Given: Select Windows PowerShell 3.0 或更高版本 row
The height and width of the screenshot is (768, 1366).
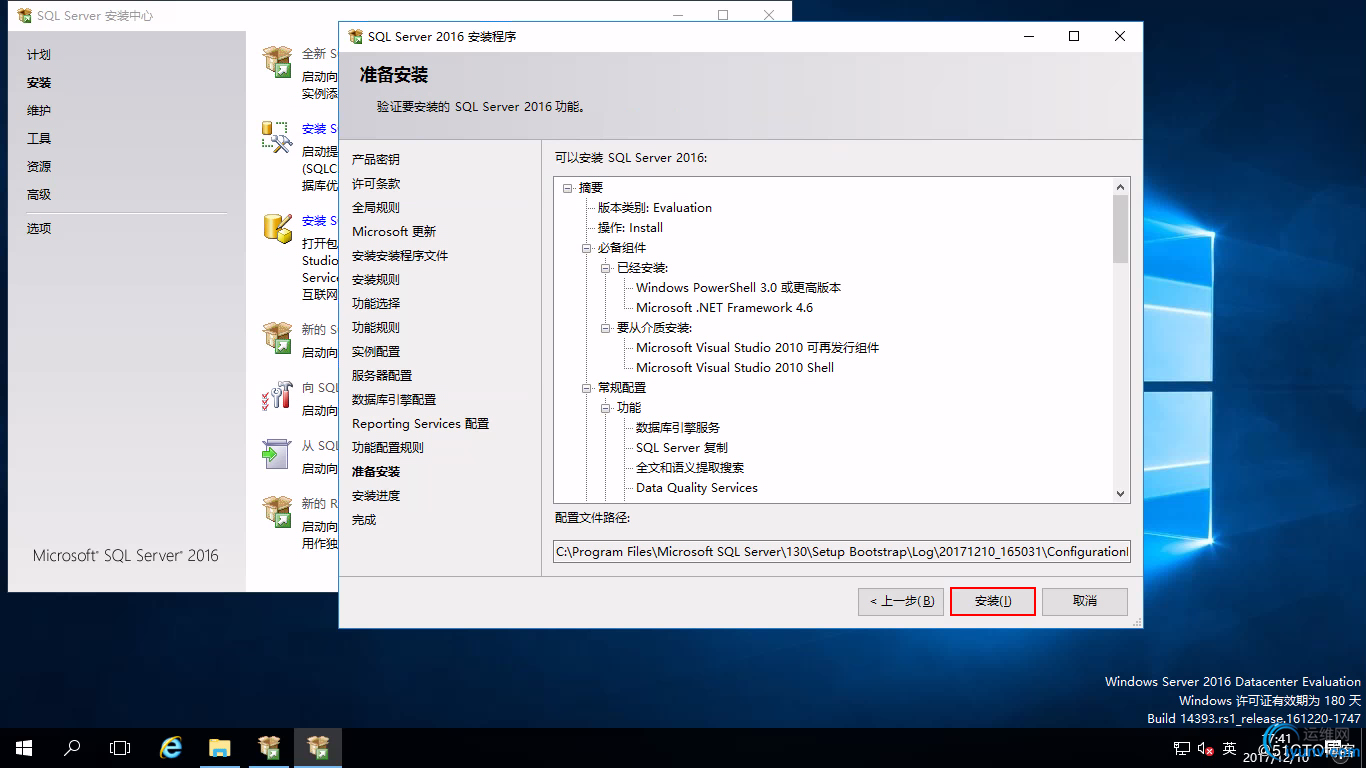Looking at the screenshot, I should 738,288.
